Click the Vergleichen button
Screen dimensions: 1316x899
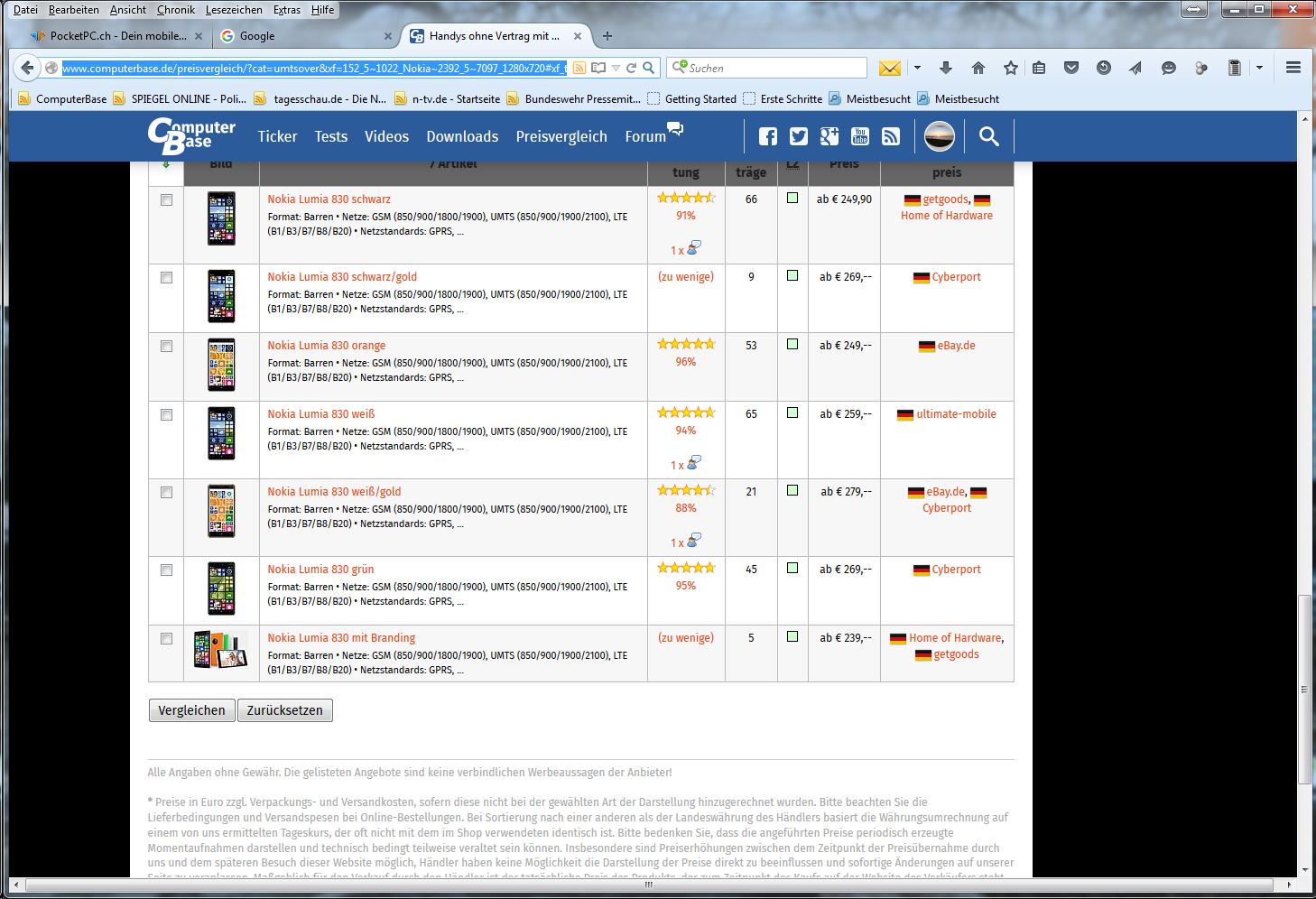tap(191, 710)
